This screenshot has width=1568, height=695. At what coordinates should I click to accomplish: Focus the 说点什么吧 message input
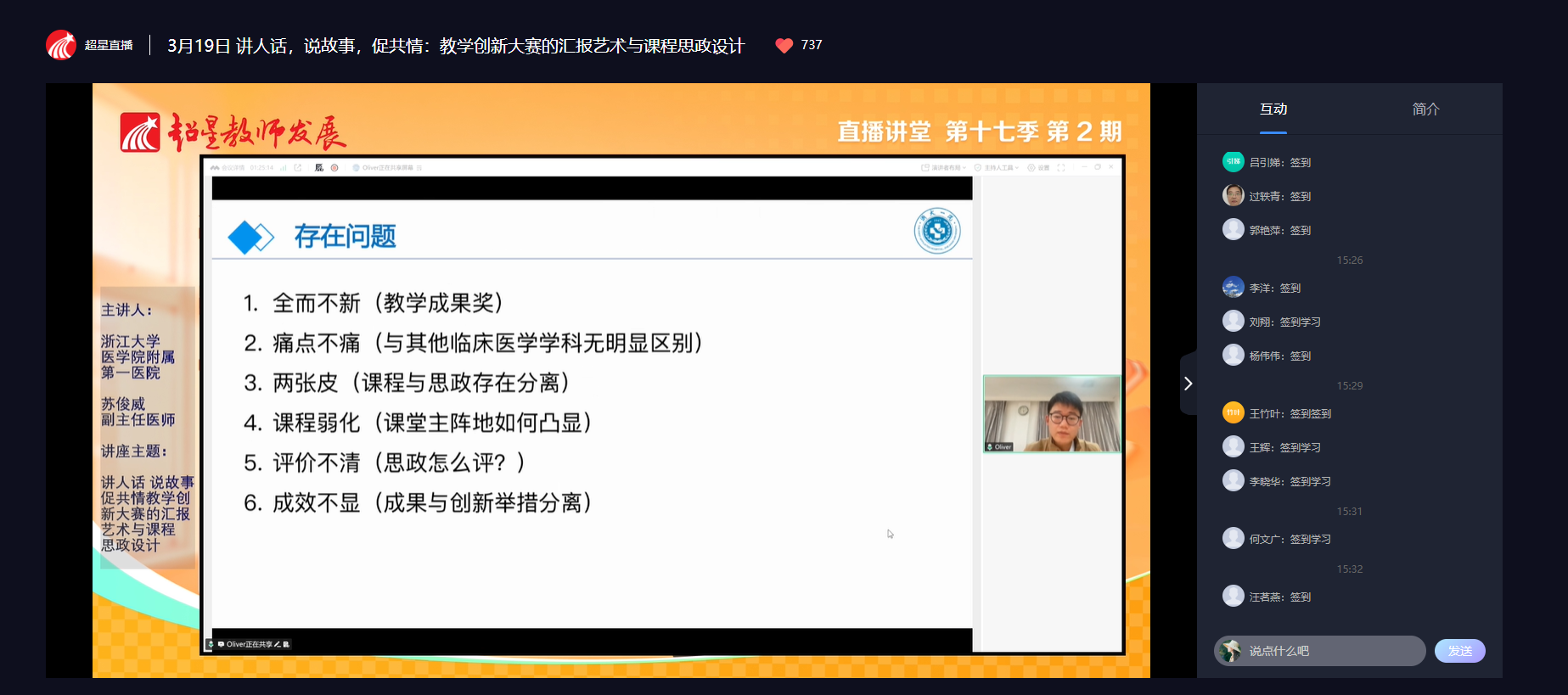tap(1333, 651)
